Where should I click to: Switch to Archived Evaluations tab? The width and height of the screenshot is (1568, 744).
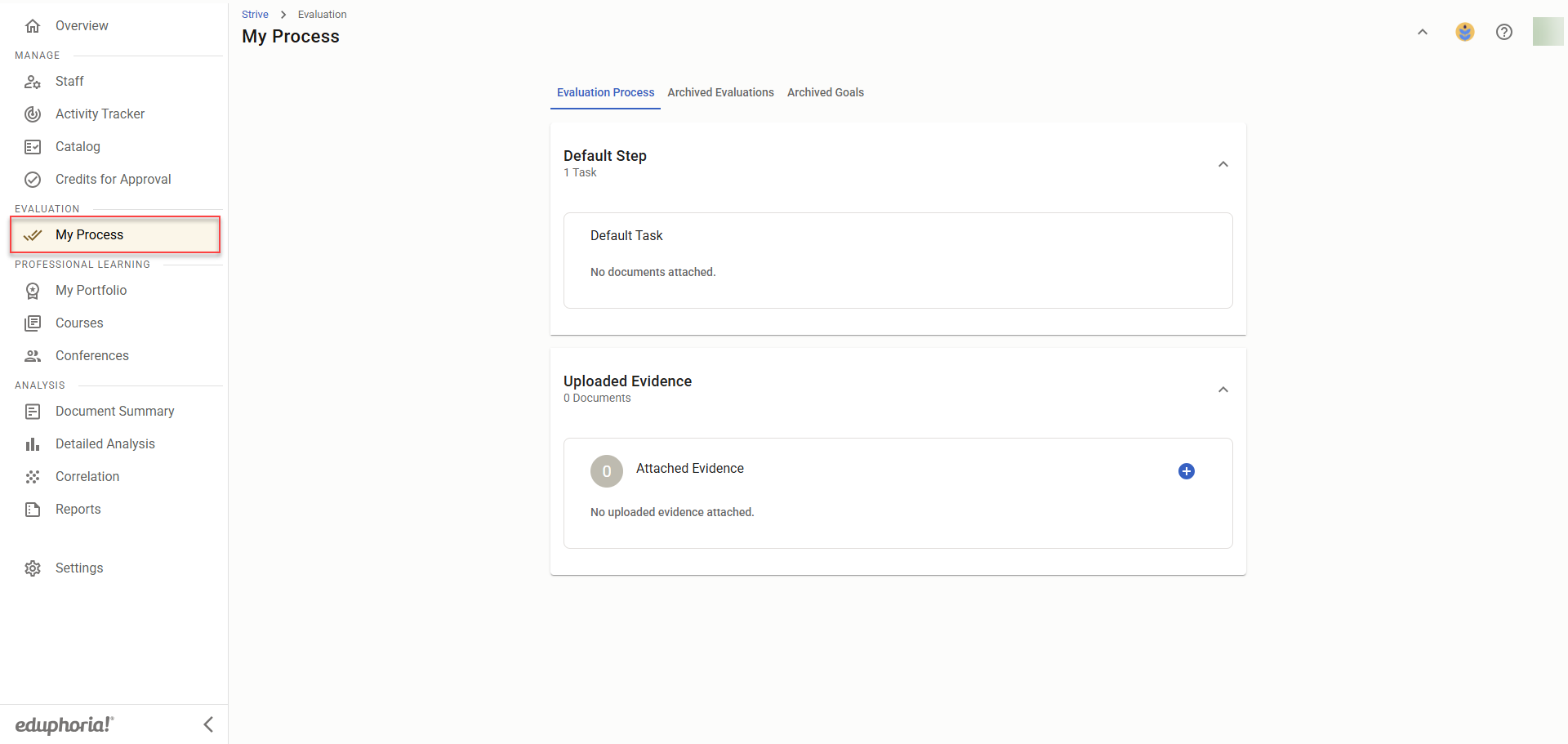click(720, 92)
